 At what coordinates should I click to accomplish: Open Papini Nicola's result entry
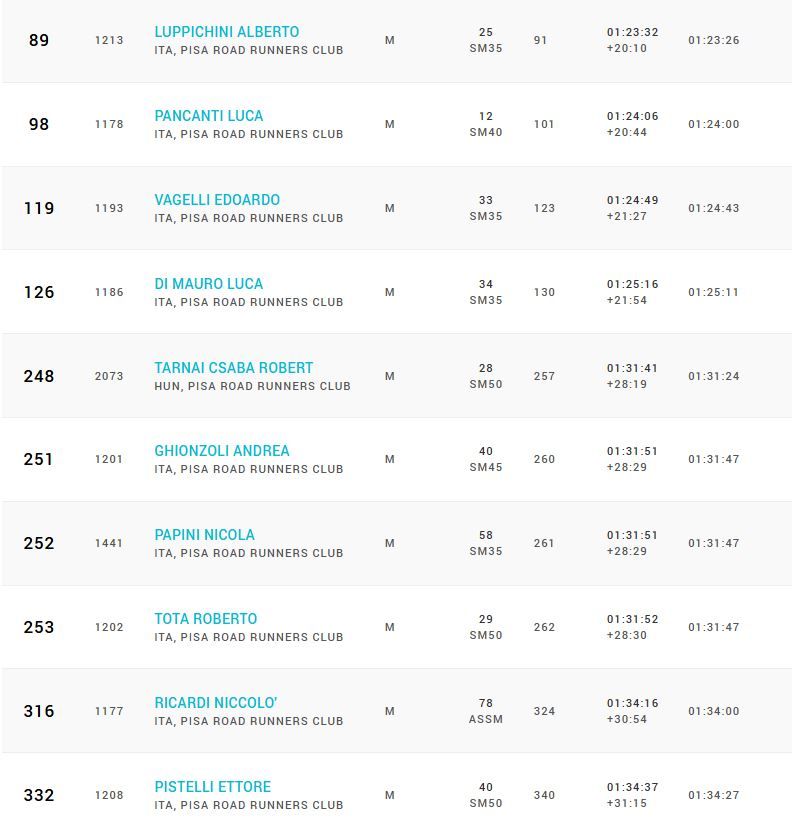pos(204,535)
